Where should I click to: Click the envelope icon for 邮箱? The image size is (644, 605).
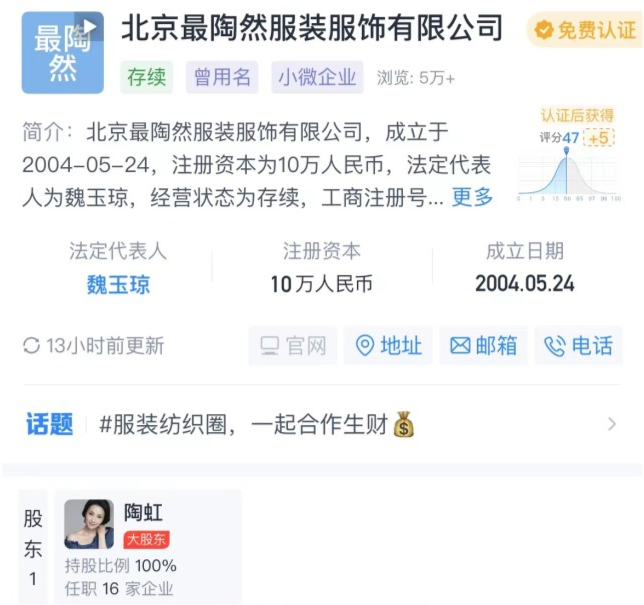point(460,345)
